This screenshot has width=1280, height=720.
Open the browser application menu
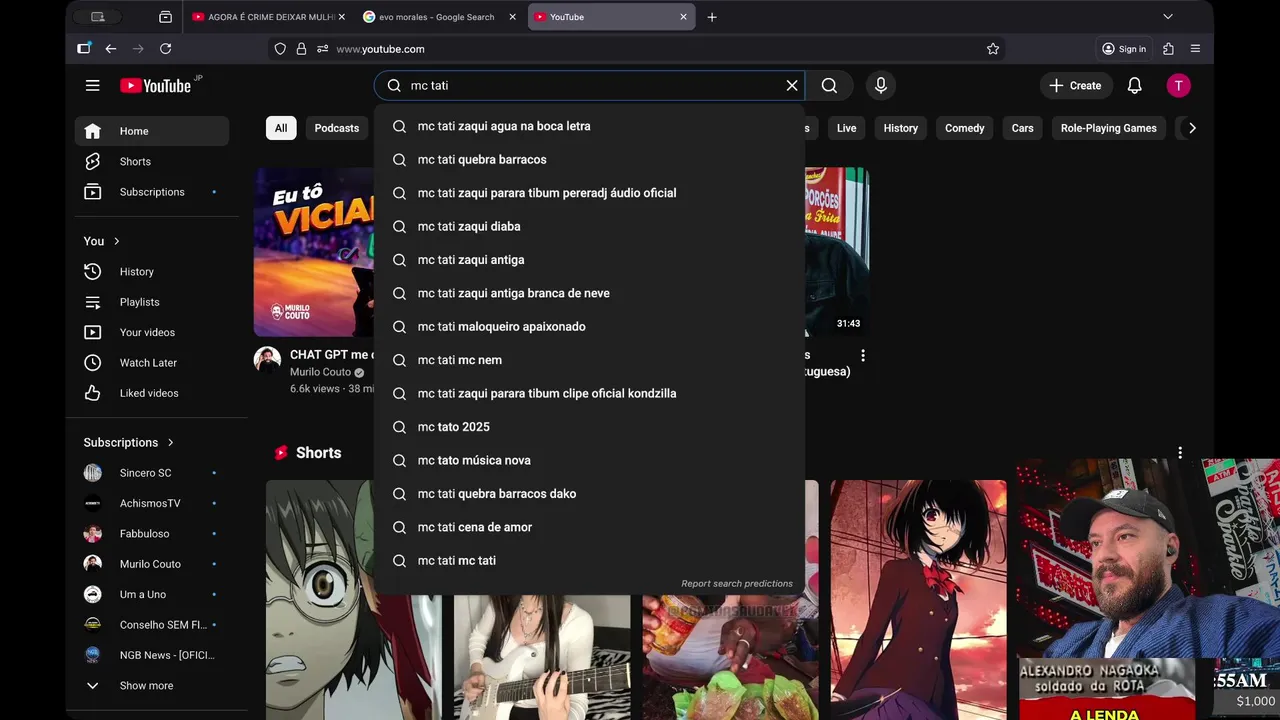(x=1195, y=48)
